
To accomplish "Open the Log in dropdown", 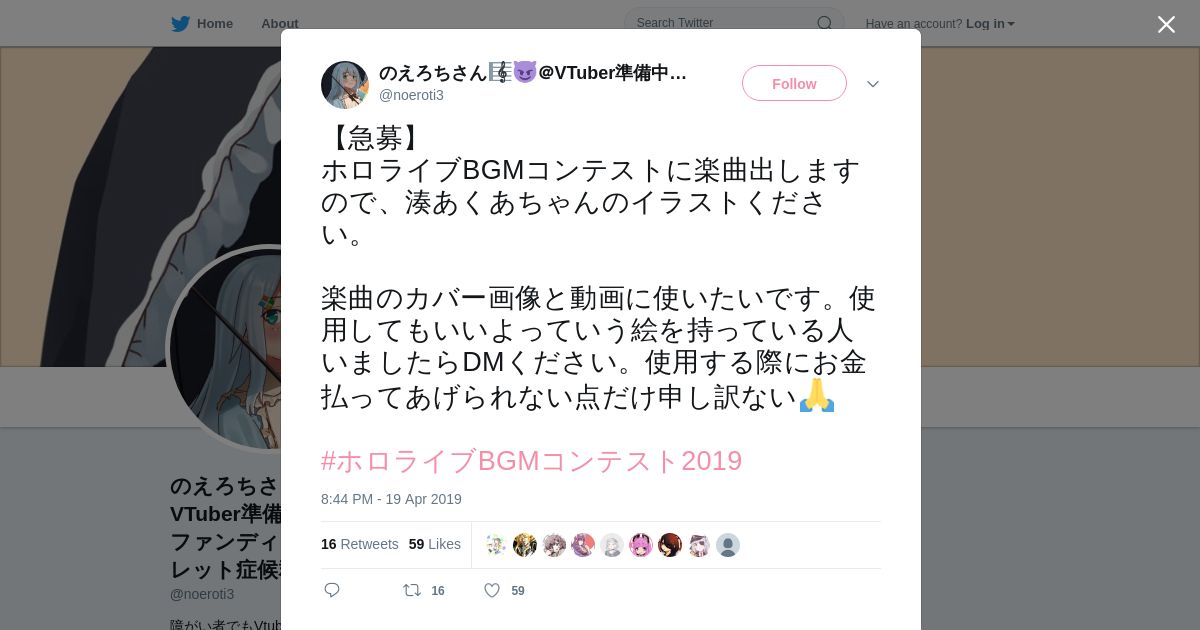I will coord(990,24).
